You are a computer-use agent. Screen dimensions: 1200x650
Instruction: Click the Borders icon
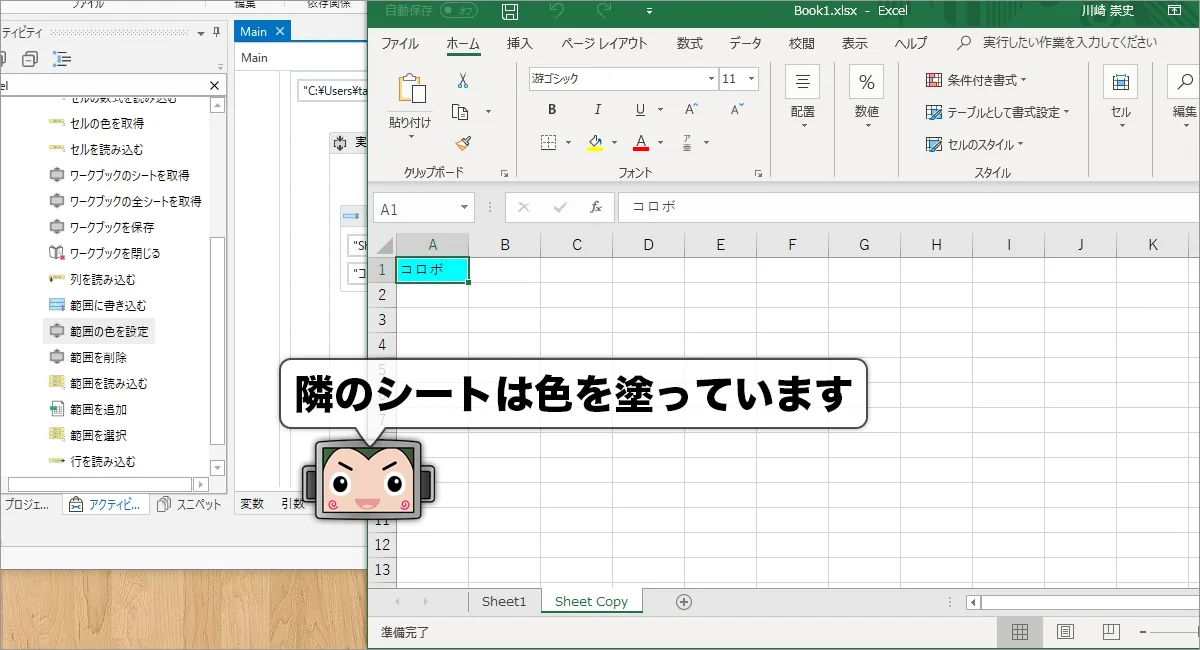548,142
